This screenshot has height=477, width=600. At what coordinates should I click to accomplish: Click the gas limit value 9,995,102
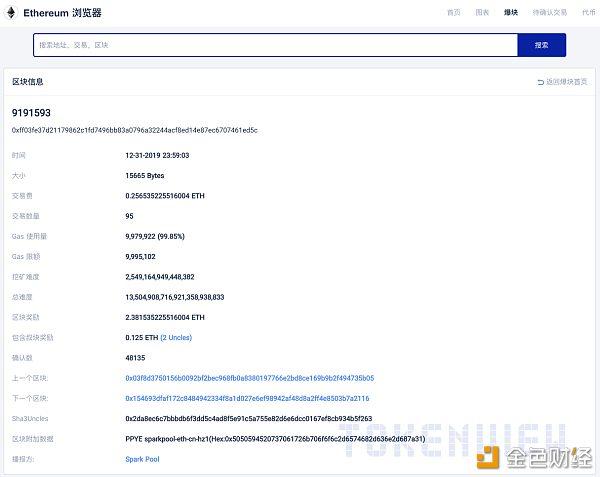tap(140, 257)
